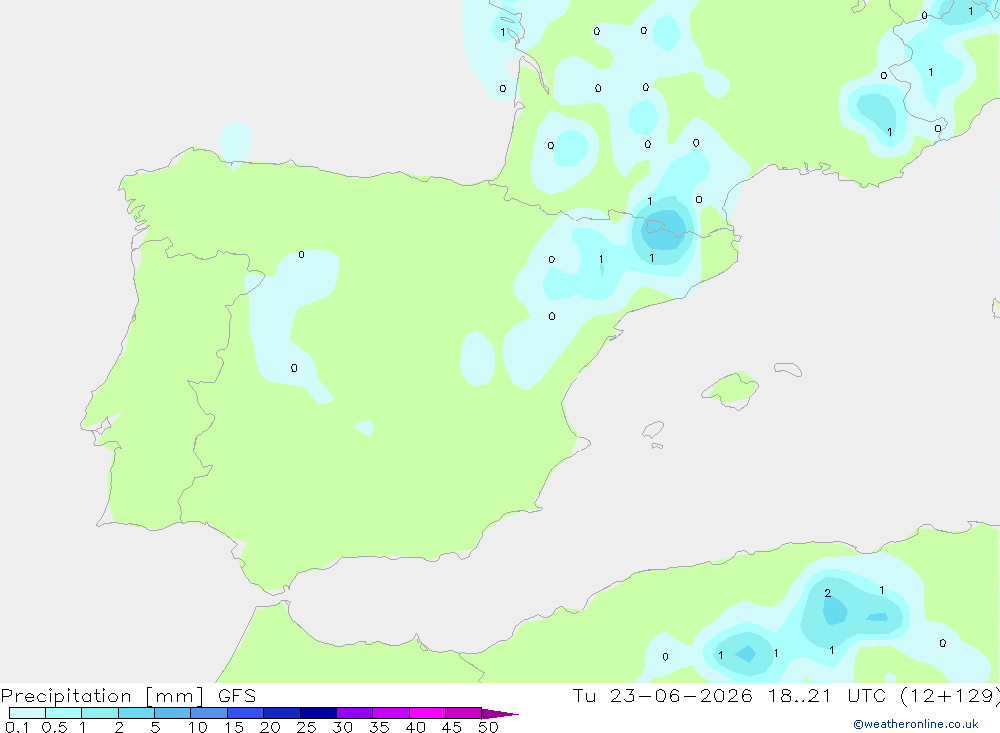Image resolution: width=1000 pixels, height=733 pixels.
Task: Click the 'Precipitation [mm] GFS' title text
Action: pyautogui.click(x=128, y=696)
